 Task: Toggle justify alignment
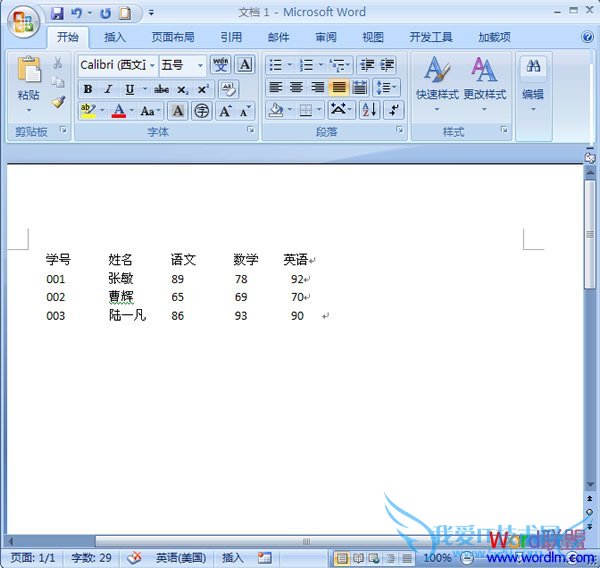338,87
